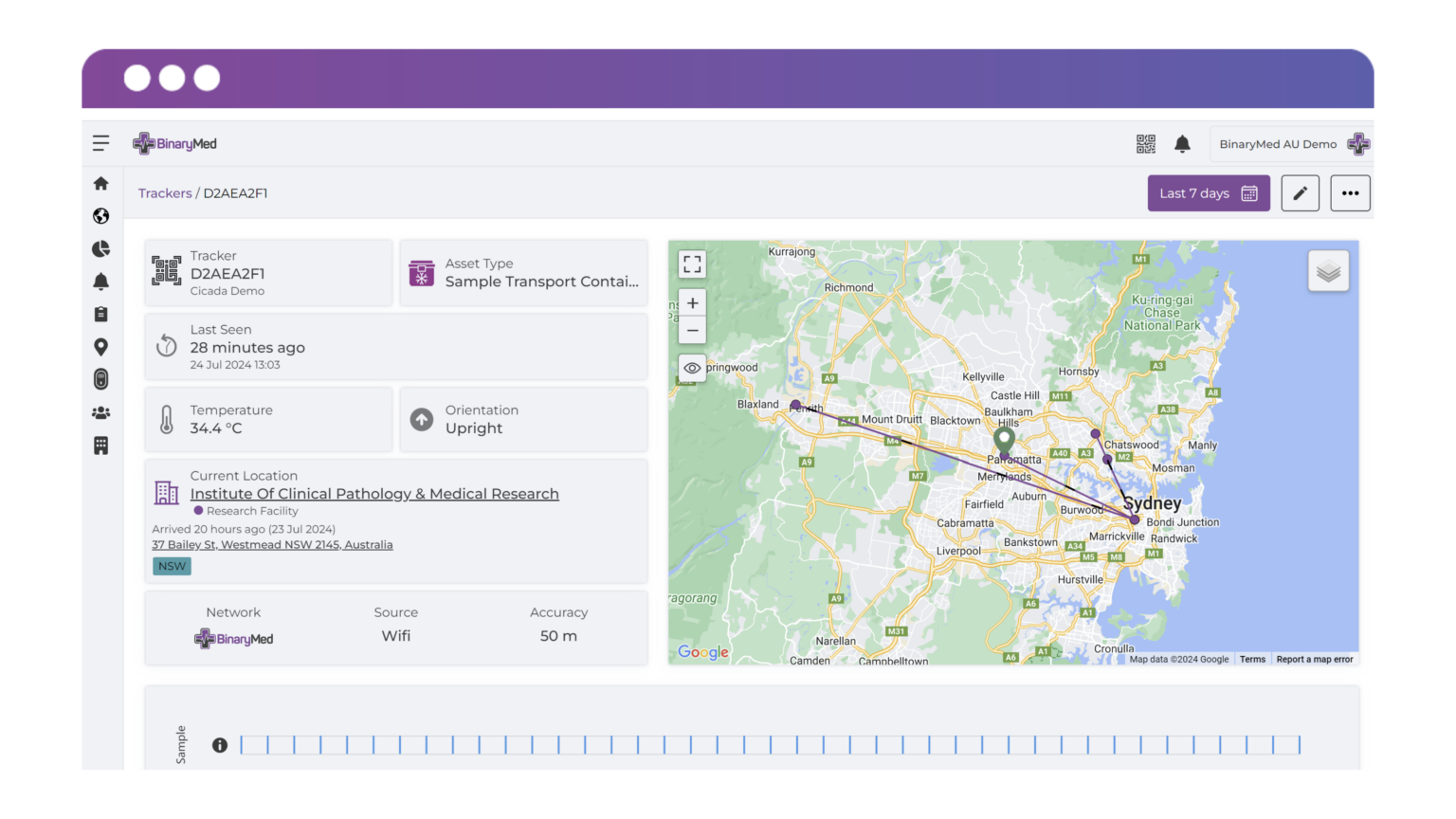Open the clipboard reports sidebar icon
1456x819 pixels.
(x=101, y=314)
